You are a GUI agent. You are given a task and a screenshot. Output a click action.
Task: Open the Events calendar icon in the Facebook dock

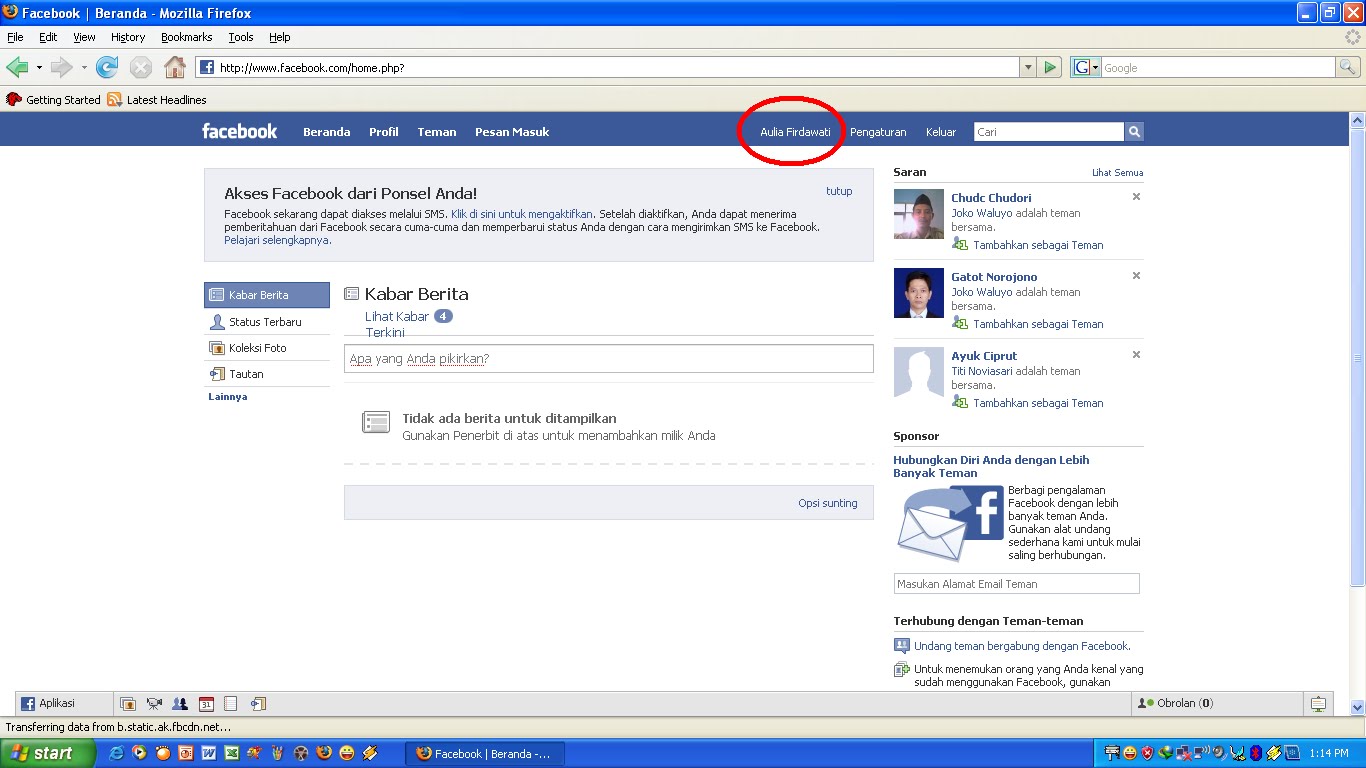coord(206,703)
